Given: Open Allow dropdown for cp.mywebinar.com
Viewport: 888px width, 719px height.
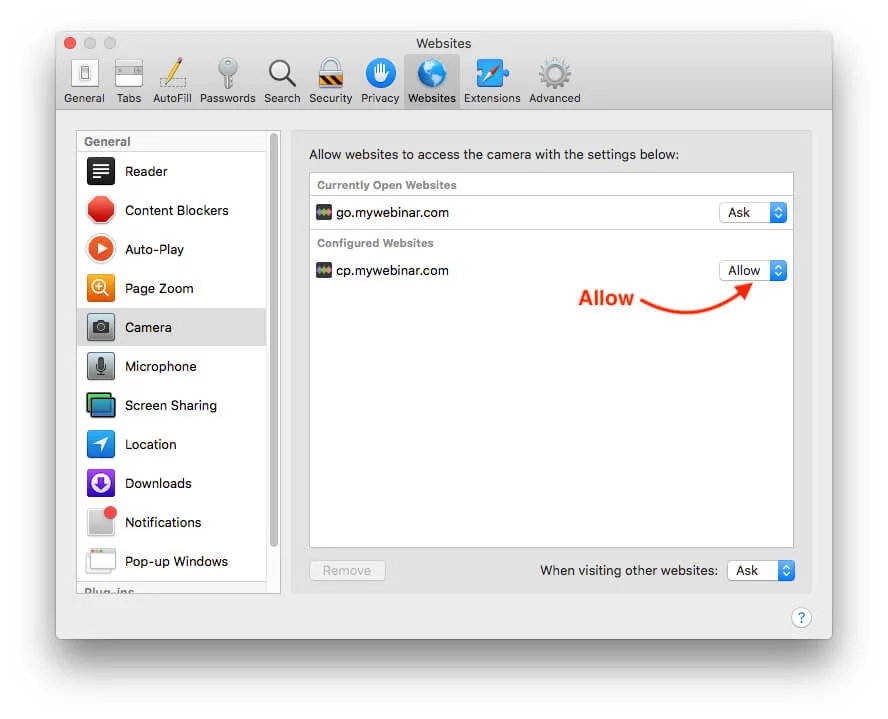Looking at the screenshot, I should [x=752, y=270].
